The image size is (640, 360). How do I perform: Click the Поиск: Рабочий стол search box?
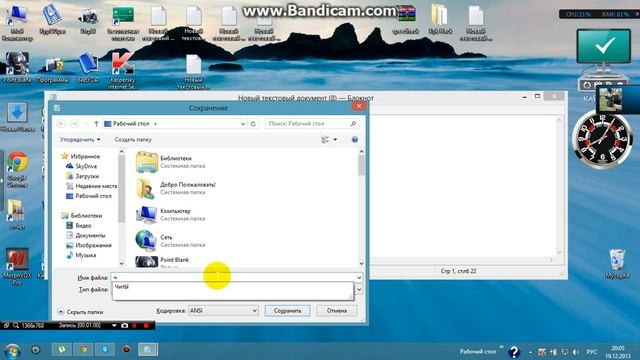pos(312,123)
